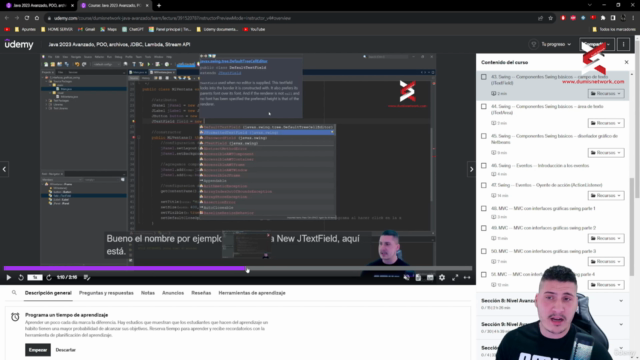Open the Notas tab

[148, 293]
